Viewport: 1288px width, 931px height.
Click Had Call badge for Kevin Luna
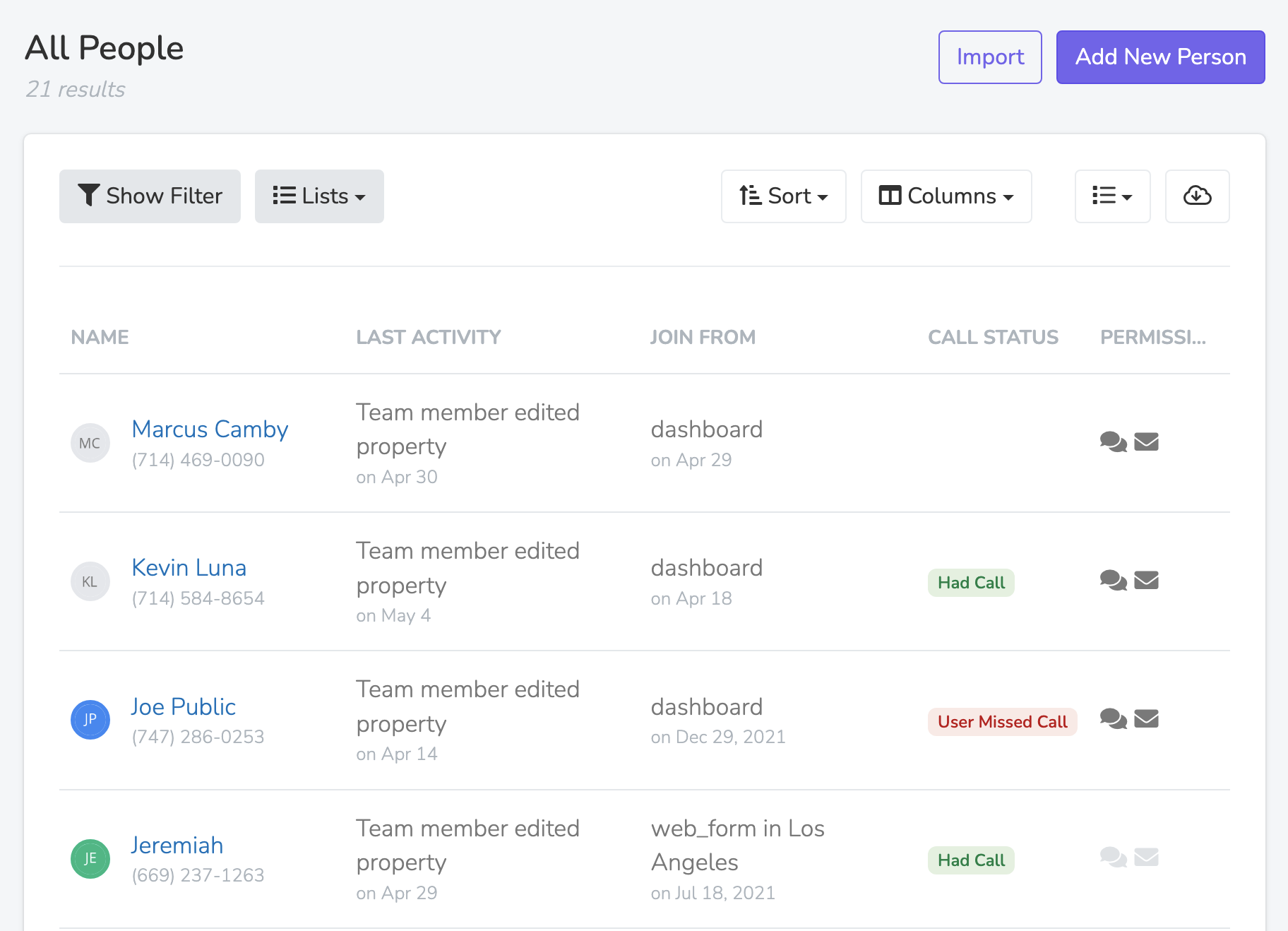point(971,583)
